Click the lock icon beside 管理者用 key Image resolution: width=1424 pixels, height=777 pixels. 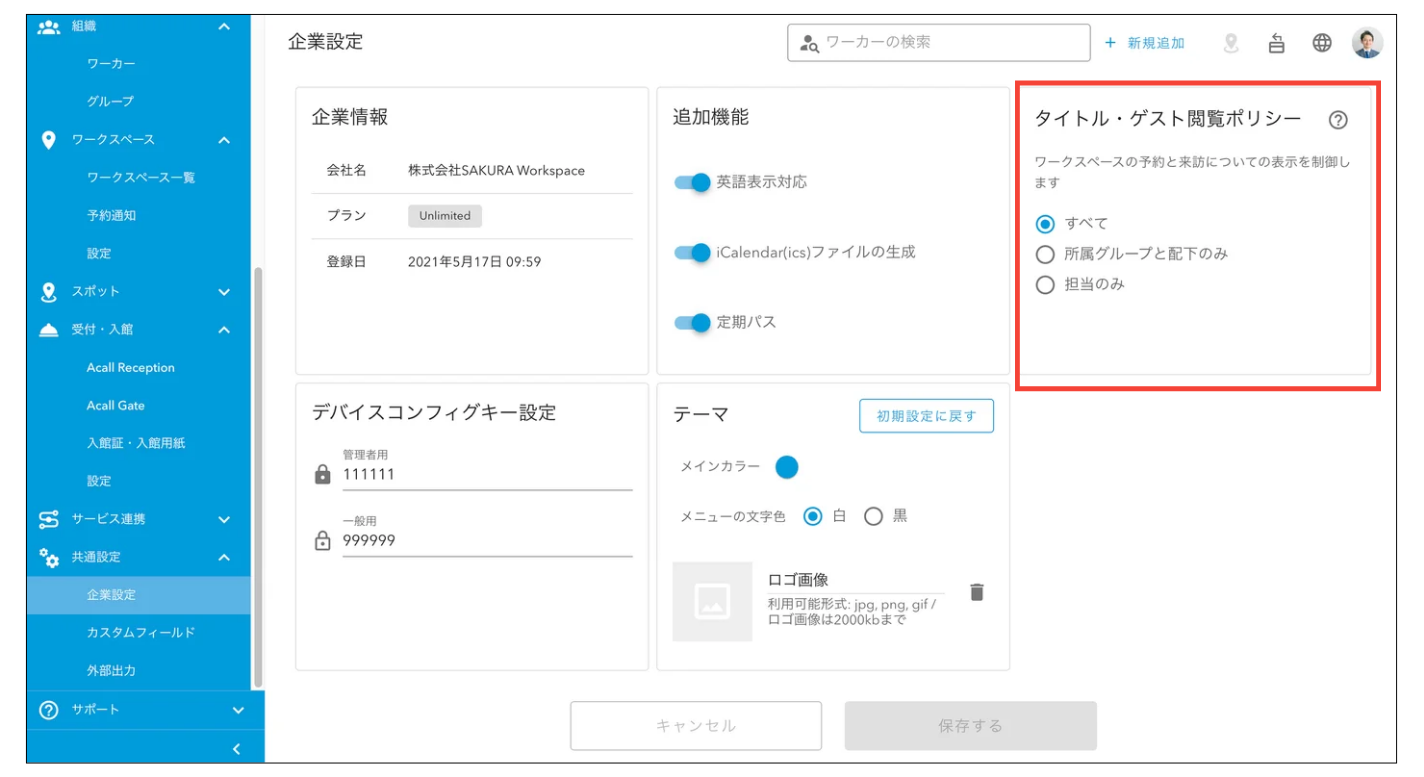[x=322, y=474]
